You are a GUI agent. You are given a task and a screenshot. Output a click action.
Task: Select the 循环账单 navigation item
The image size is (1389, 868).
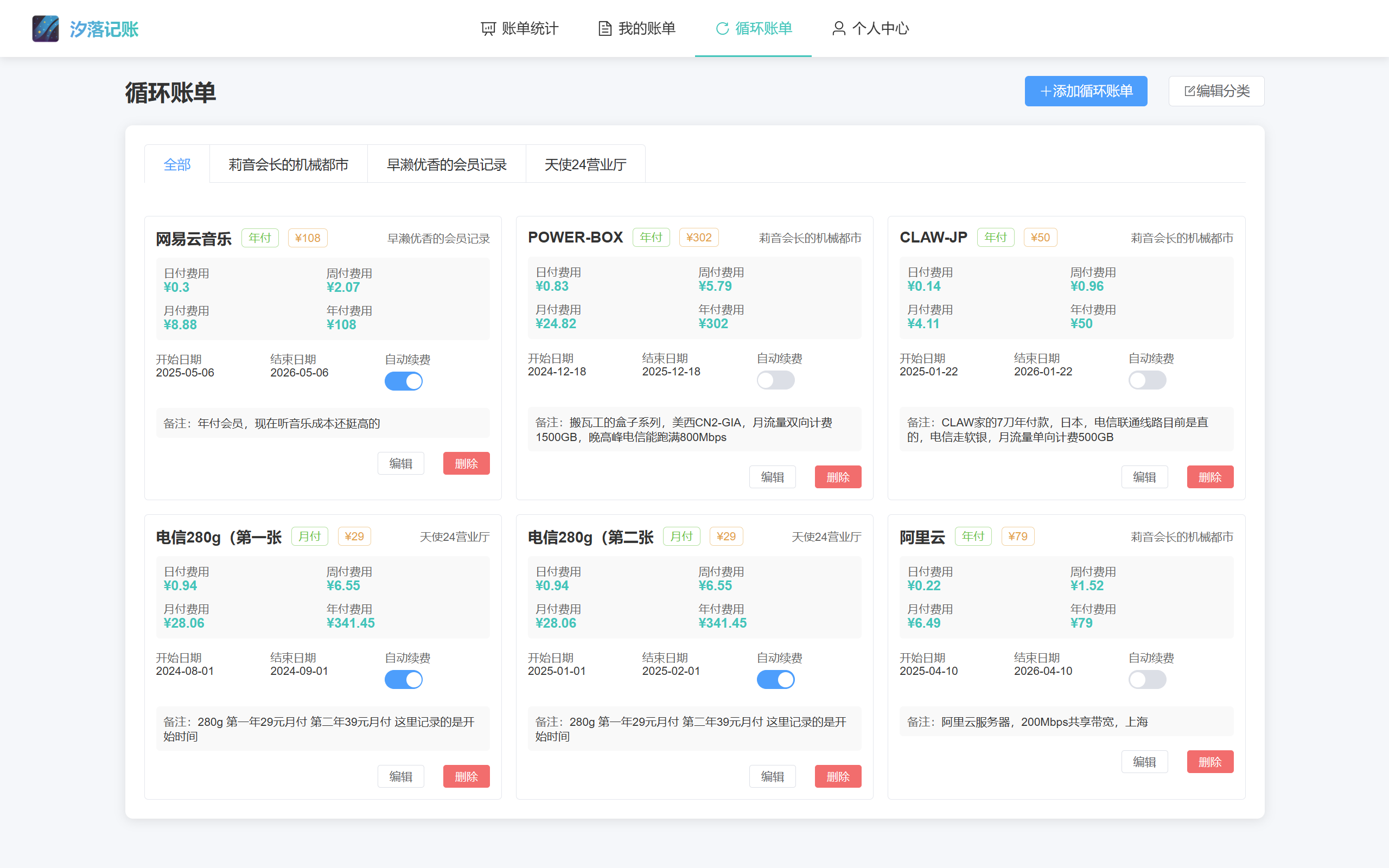pos(754,28)
